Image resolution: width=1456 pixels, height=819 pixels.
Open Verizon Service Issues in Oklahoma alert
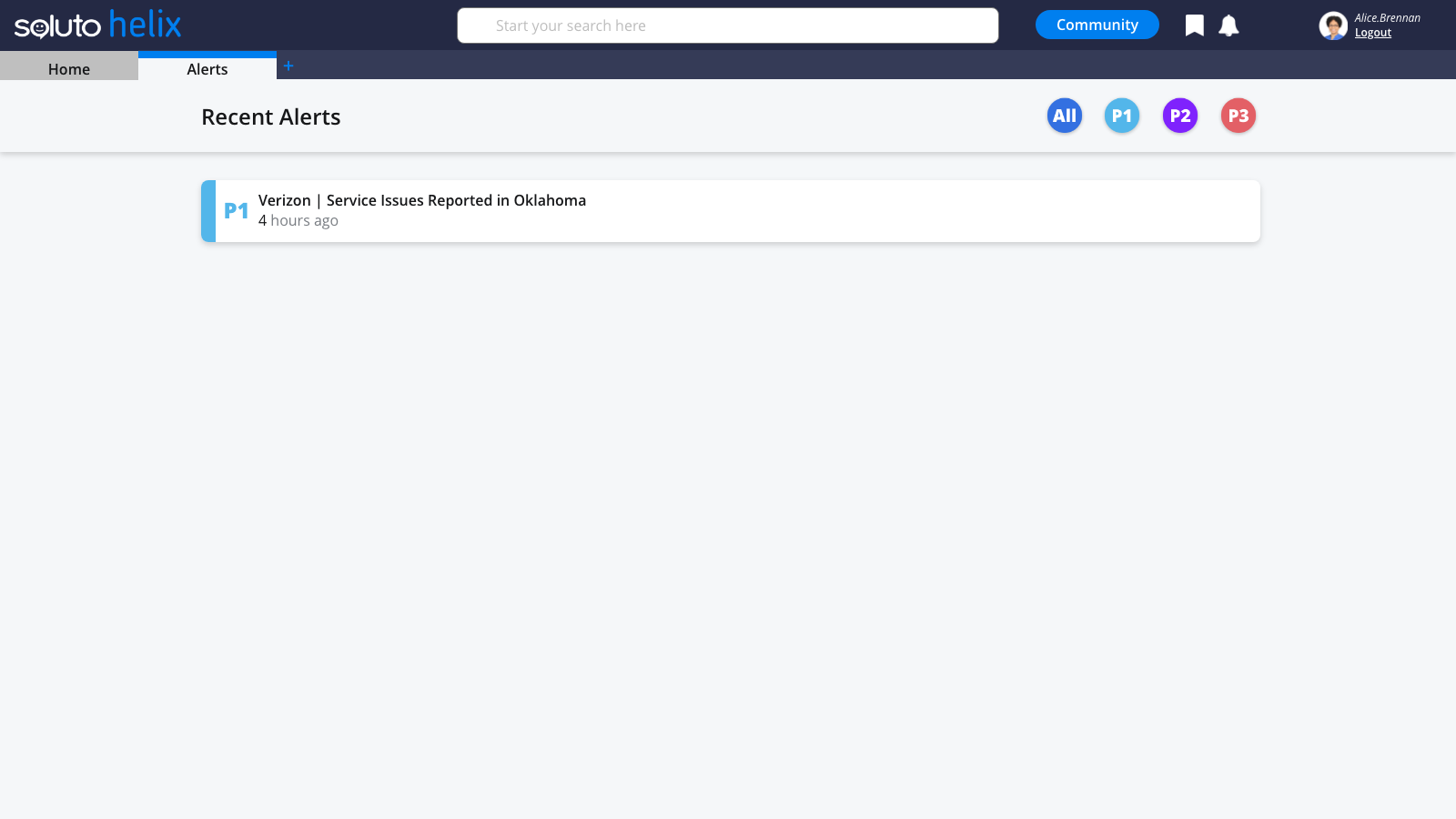pos(731,211)
